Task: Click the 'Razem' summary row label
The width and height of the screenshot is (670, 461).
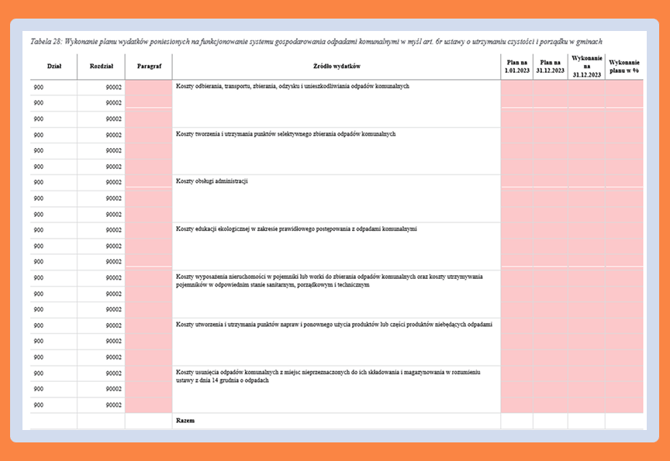Action: (184, 421)
